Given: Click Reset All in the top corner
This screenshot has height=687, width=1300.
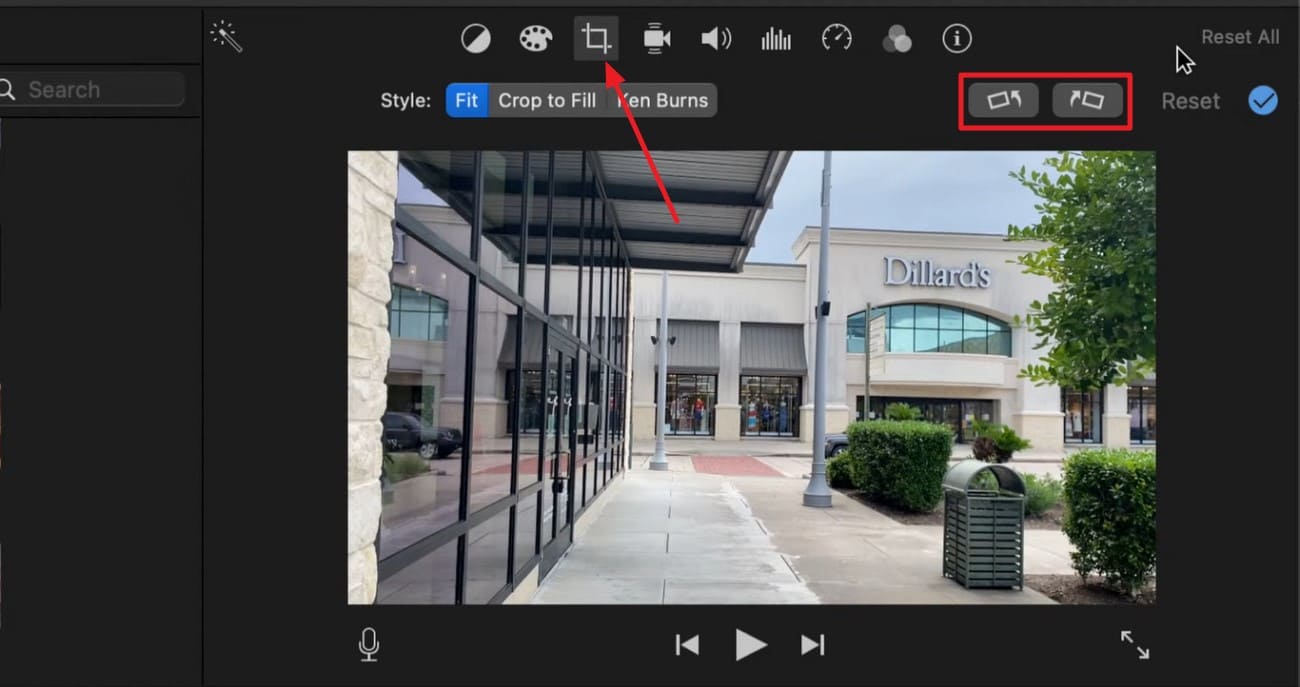Looking at the screenshot, I should (x=1240, y=36).
